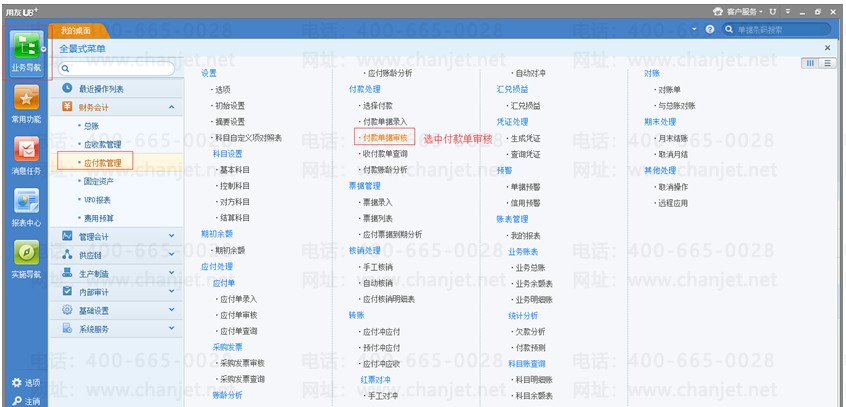Expand the 系统服务 section chevron
846x407 pixels.
172,328
